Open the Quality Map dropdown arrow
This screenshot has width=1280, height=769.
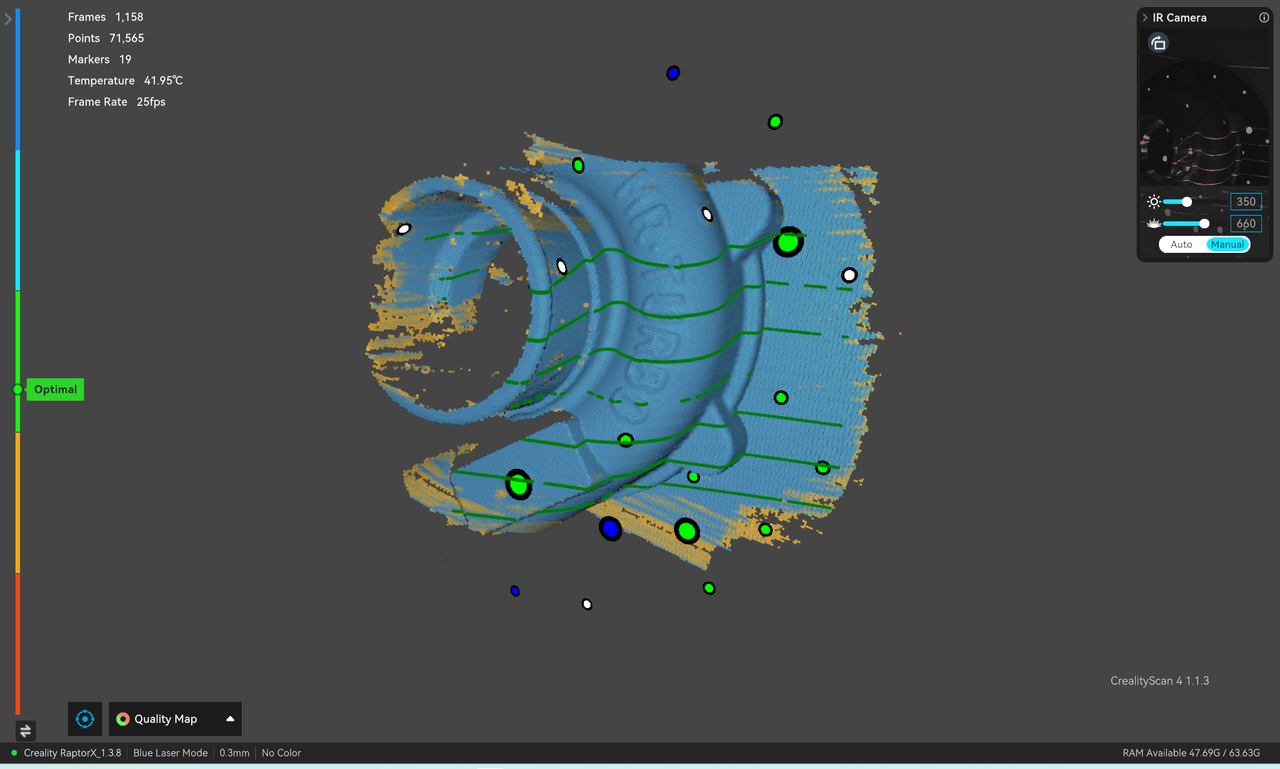point(230,719)
